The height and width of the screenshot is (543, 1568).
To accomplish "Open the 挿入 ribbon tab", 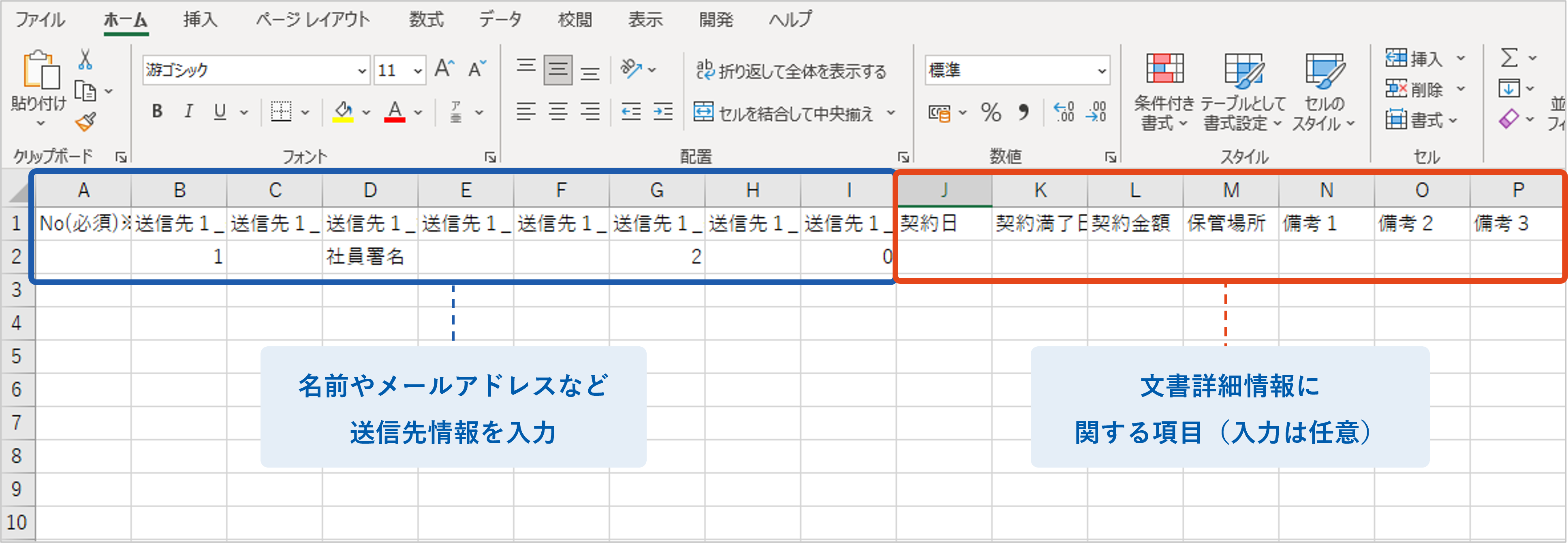I will pyautogui.click(x=200, y=20).
